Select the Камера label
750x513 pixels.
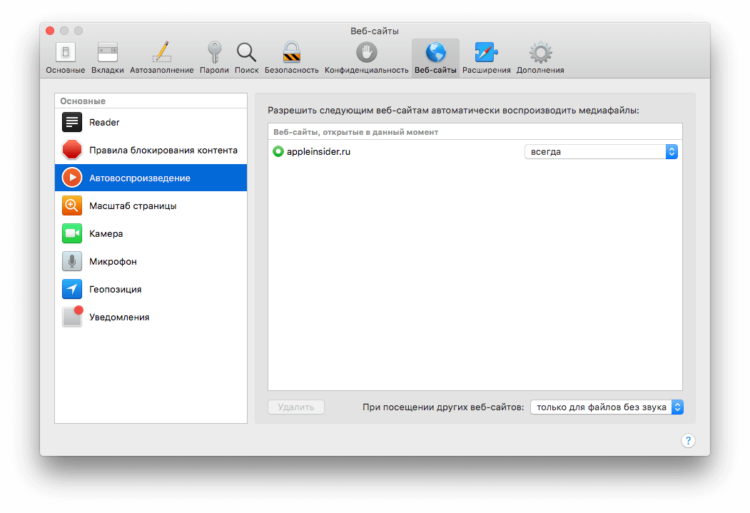106,233
